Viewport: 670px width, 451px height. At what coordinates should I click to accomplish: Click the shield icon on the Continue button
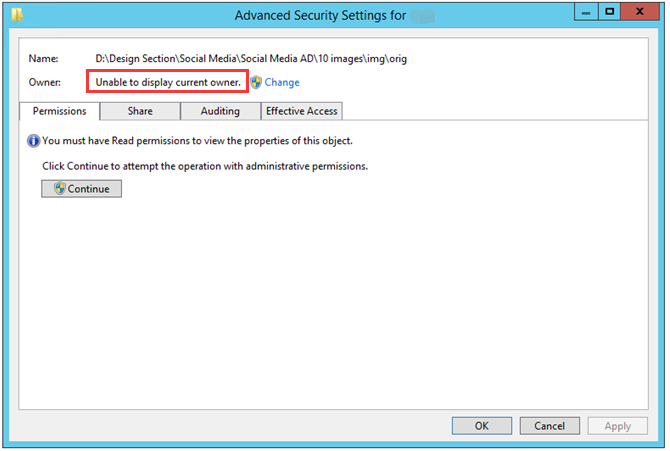pos(60,188)
